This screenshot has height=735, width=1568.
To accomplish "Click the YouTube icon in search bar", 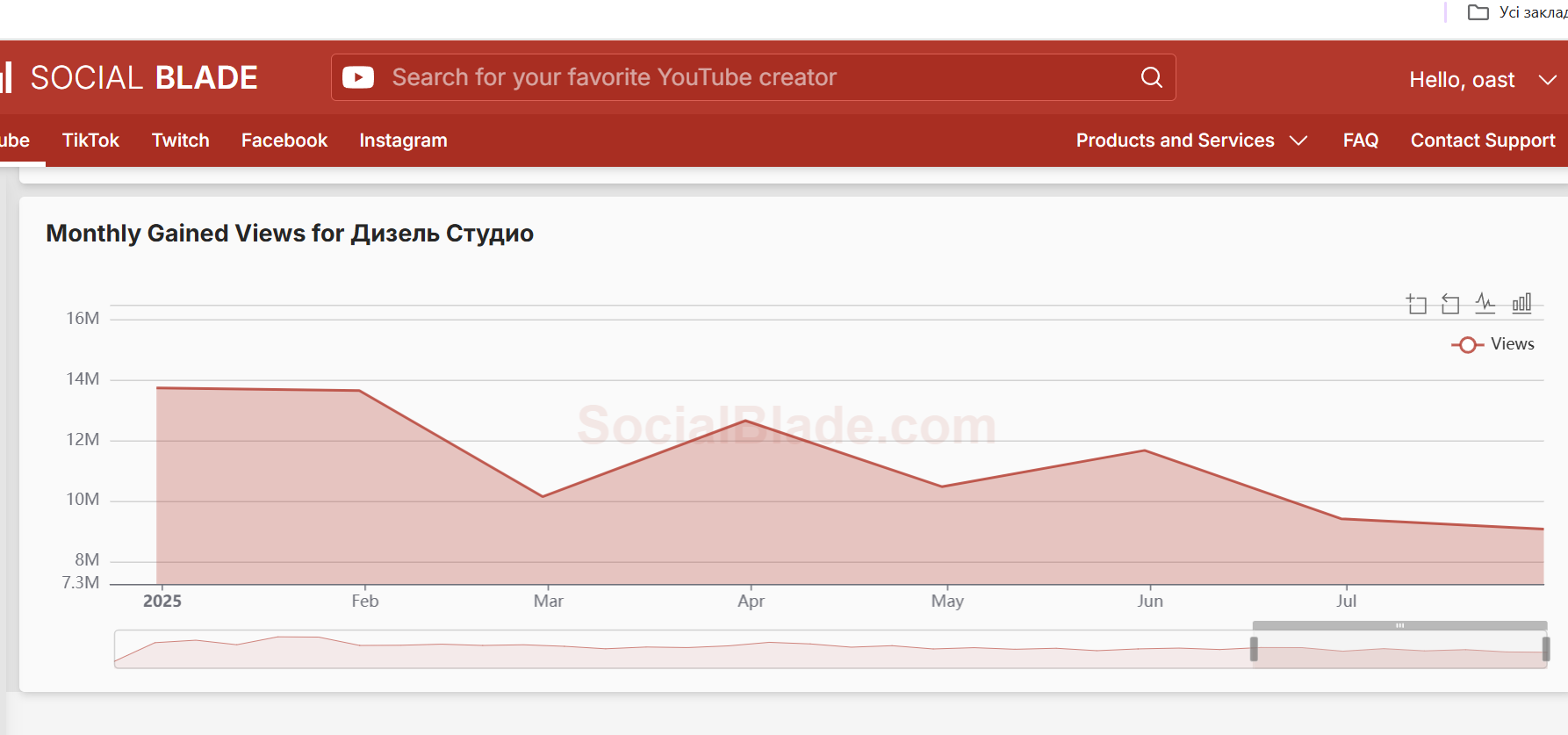I will coord(358,77).
